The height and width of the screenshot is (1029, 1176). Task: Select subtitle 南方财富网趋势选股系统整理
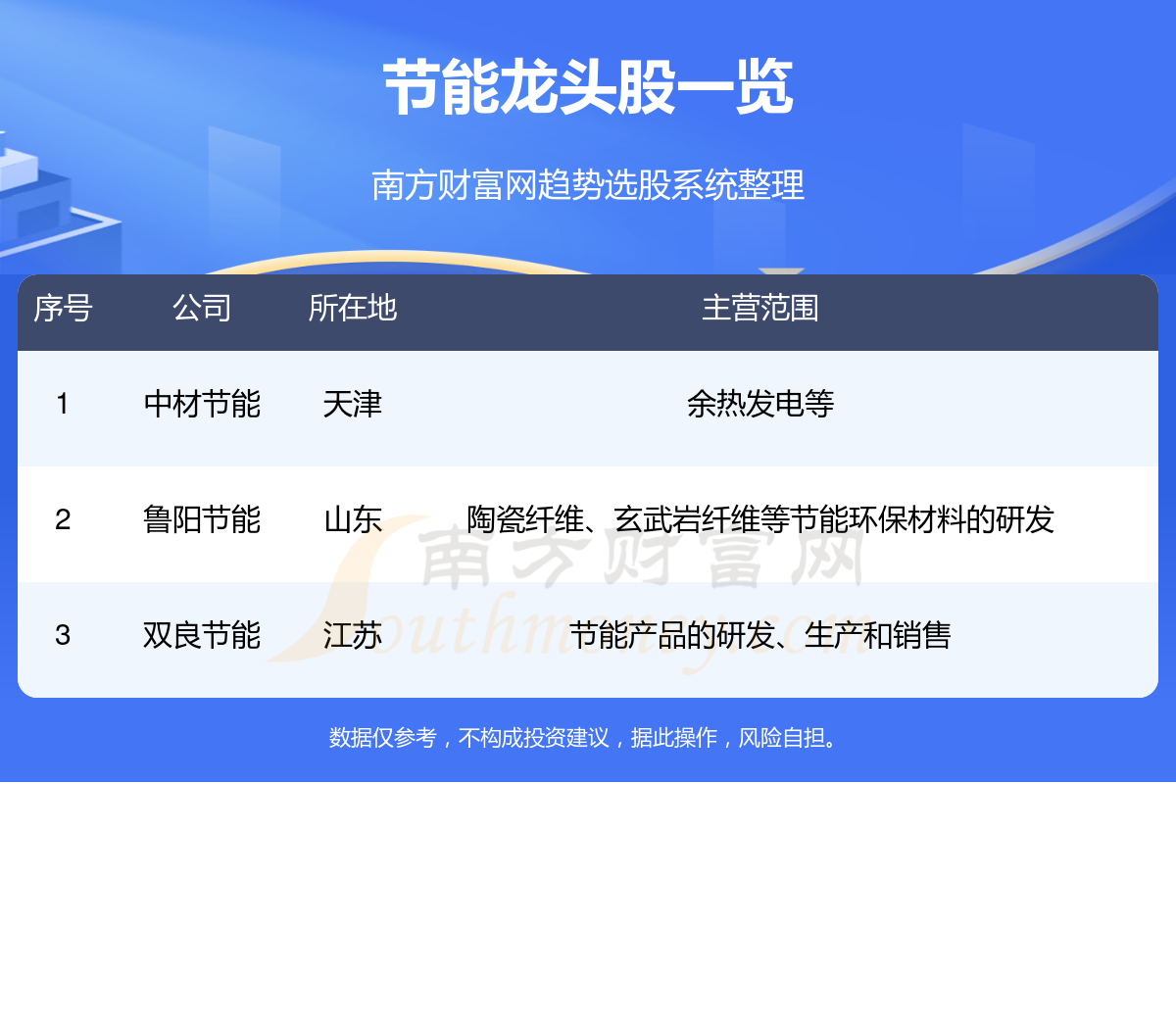[588, 184]
